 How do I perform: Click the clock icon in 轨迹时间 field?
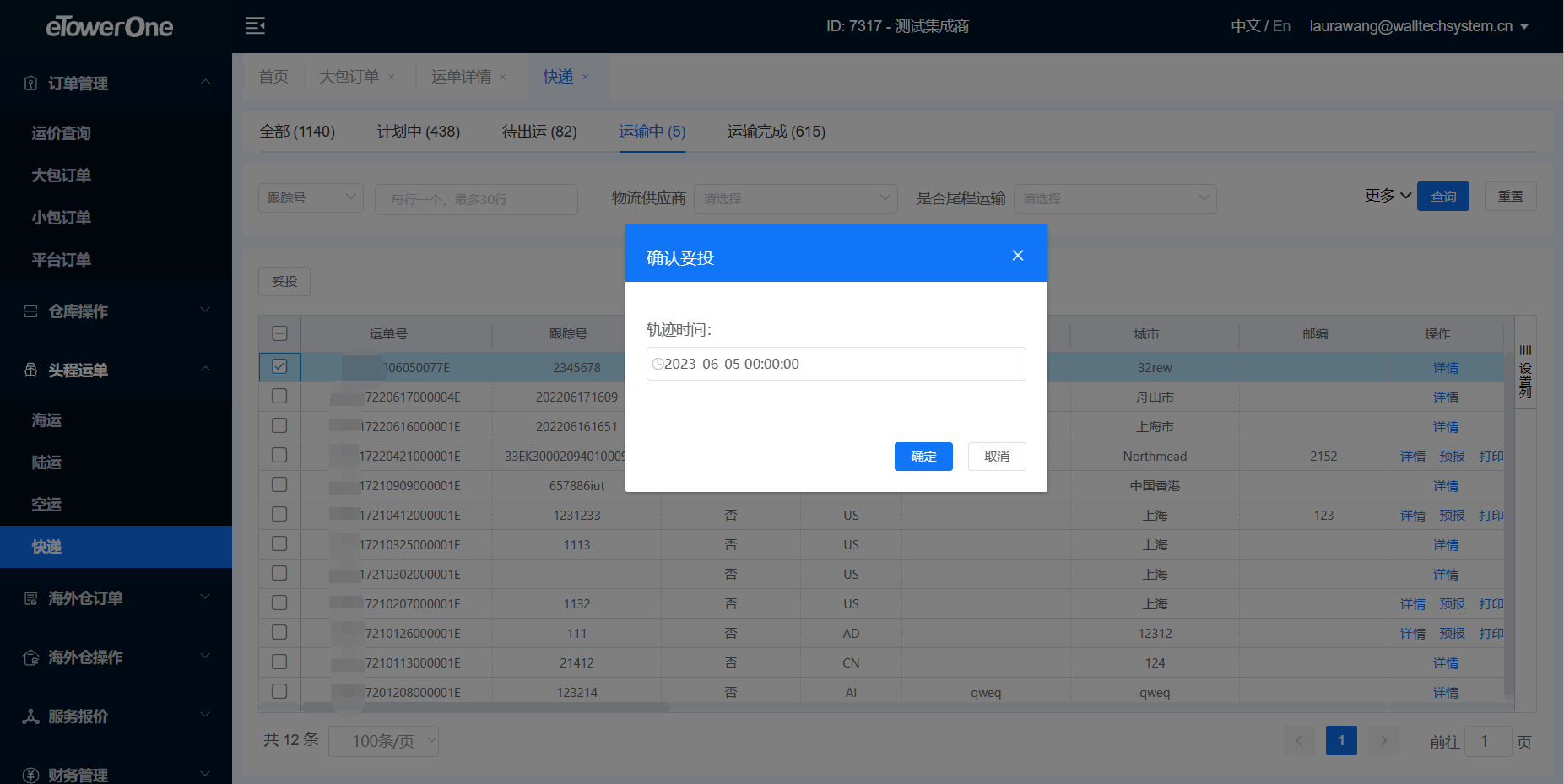(658, 364)
